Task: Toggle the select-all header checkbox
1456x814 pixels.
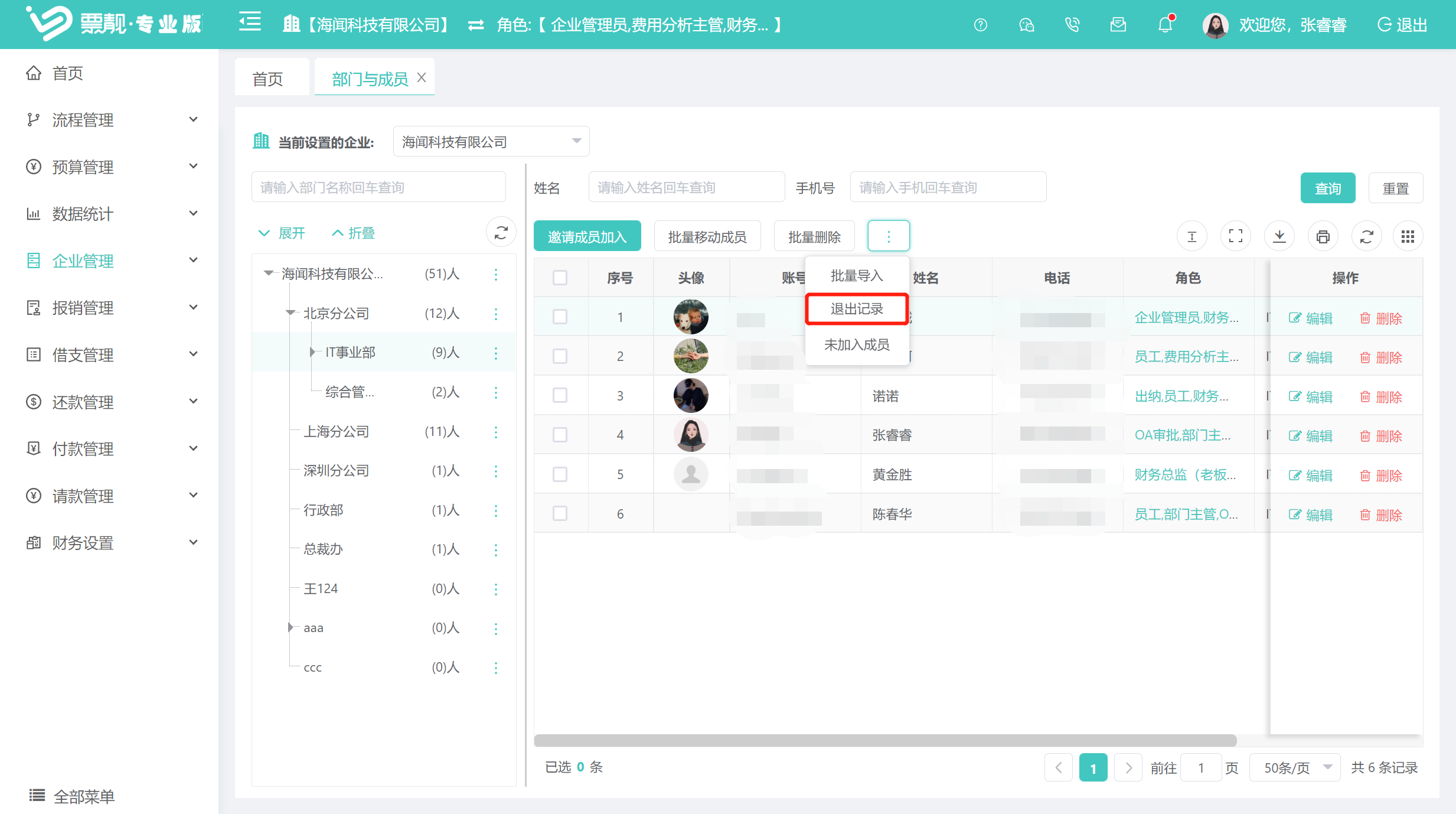Action: [560, 278]
